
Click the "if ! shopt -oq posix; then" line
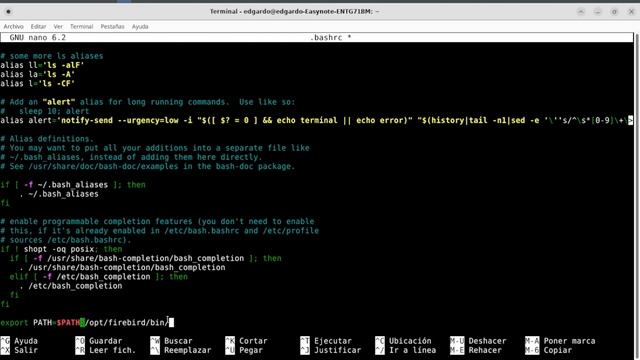[x=61, y=249]
